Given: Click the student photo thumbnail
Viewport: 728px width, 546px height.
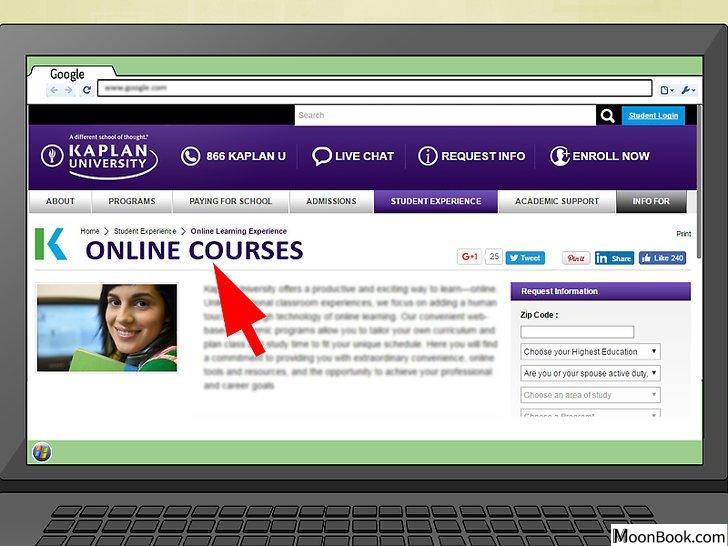Looking at the screenshot, I should pos(107,328).
